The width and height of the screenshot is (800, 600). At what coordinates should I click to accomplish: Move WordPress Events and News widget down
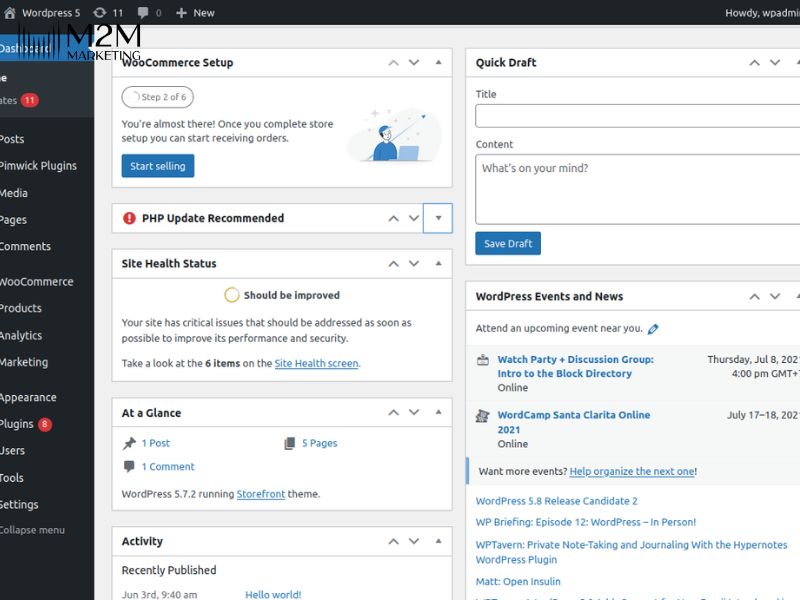click(x=775, y=296)
